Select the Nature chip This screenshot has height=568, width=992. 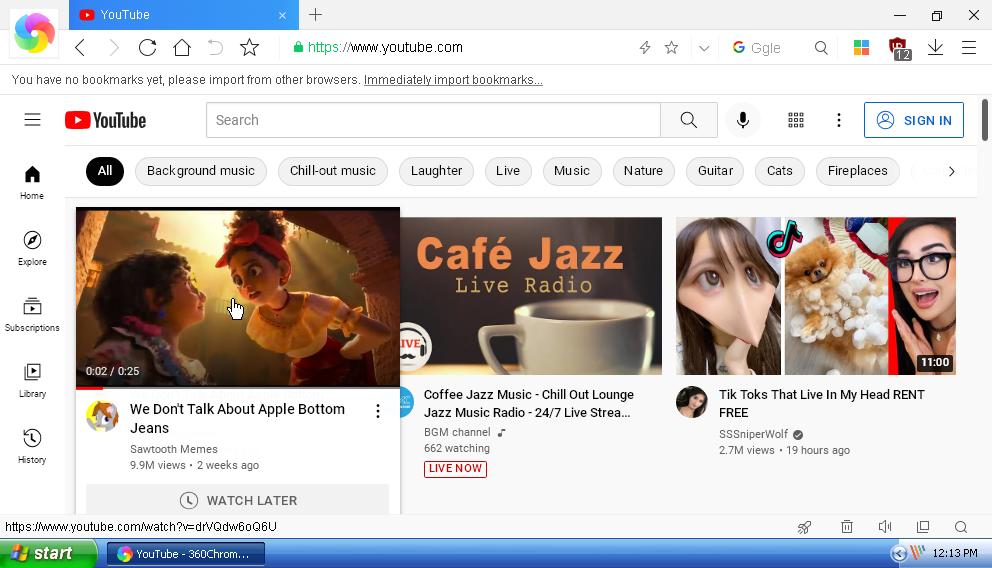[x=643, y=171]
